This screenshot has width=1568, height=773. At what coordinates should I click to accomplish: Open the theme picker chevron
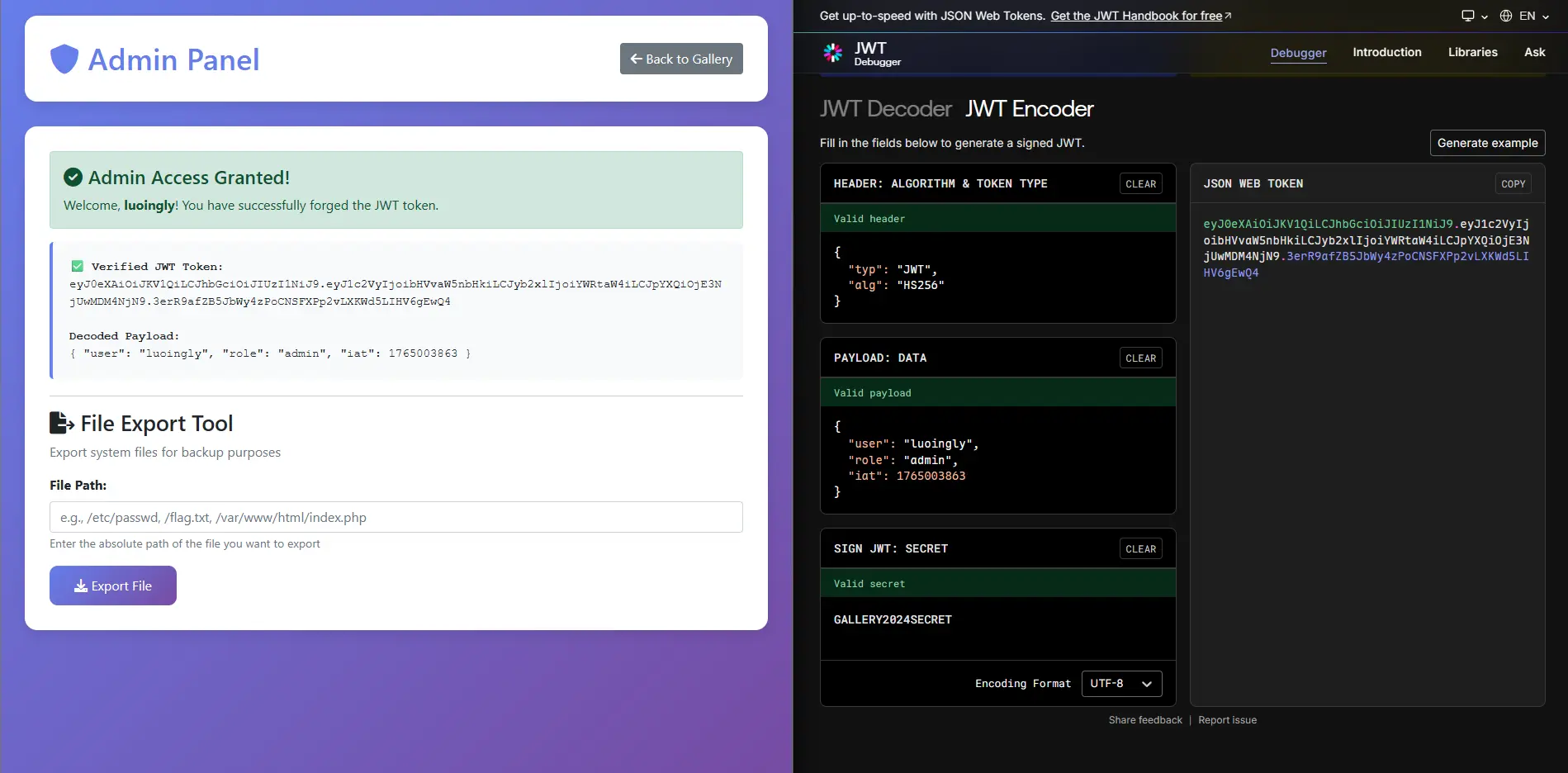coord(1485,17)
